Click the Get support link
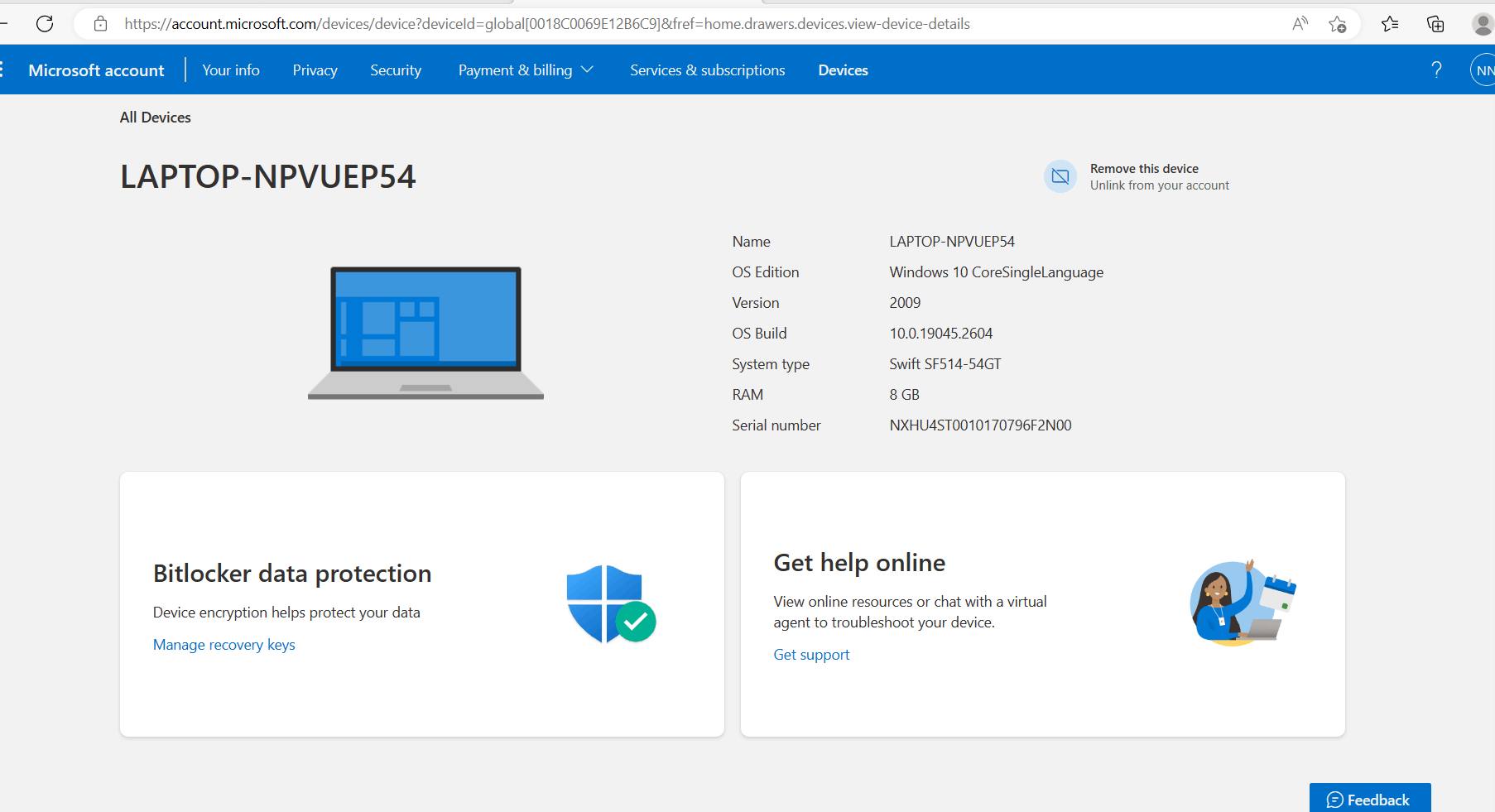The width and height of the screenshot is (1495, 812). click(x=811, y=655)
